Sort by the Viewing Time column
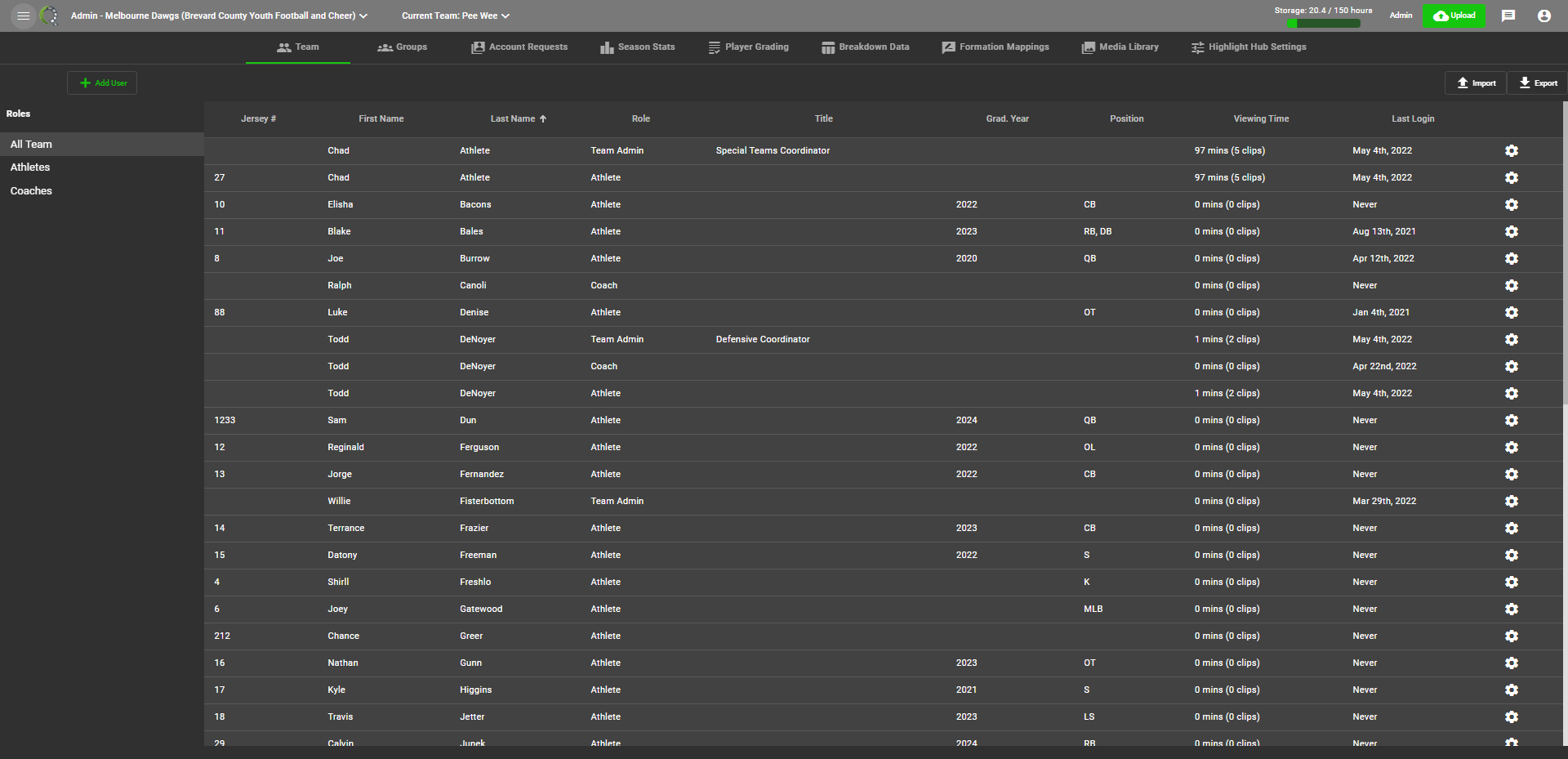 pos(1261,118)
